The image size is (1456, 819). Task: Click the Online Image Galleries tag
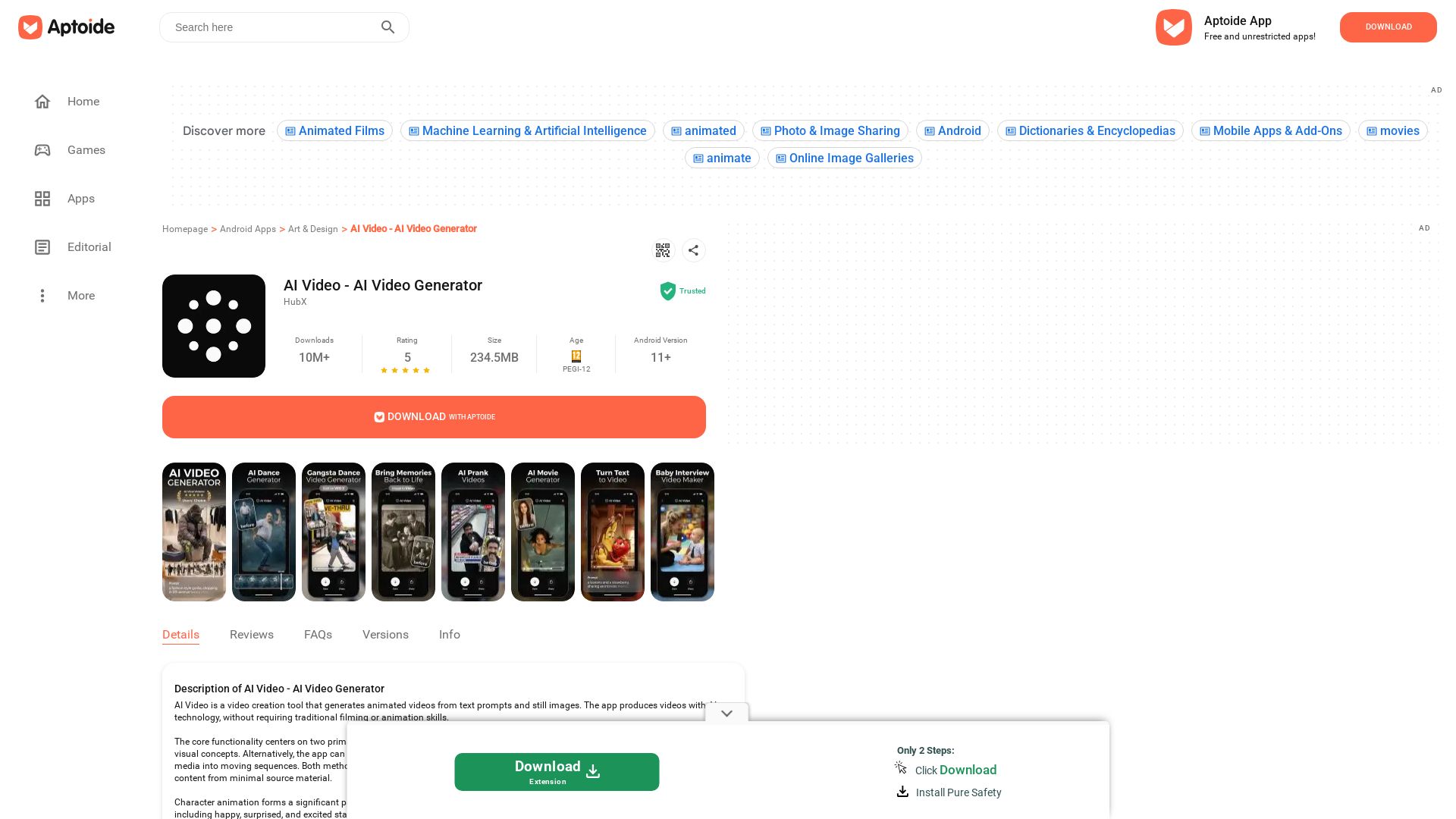[845, 158]
